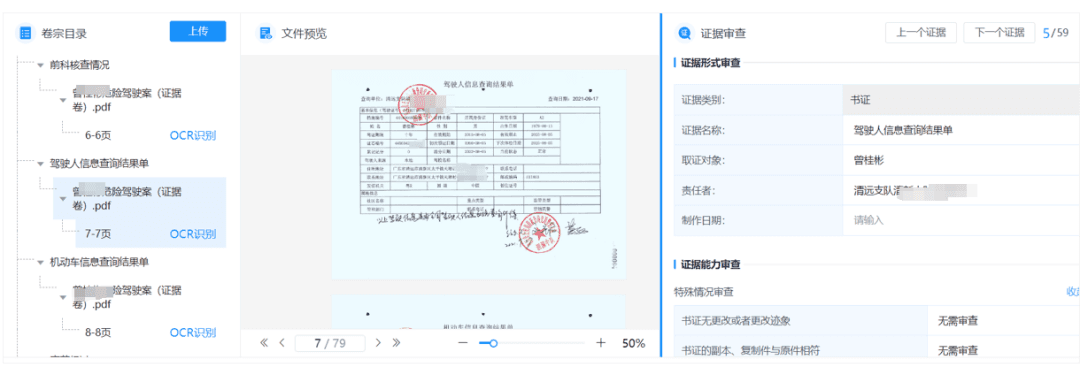
Task: Zoom in with the plus icon
Action: point(601,343)
